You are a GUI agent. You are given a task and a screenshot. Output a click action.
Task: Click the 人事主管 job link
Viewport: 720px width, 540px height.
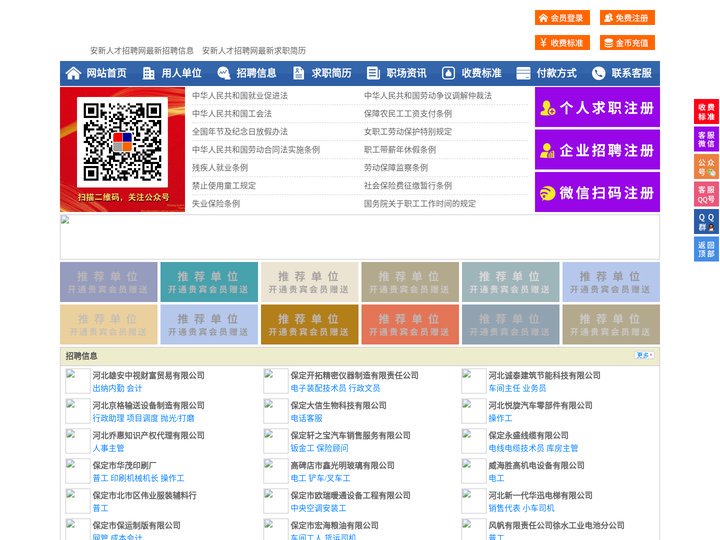click(x=108, y=448)
